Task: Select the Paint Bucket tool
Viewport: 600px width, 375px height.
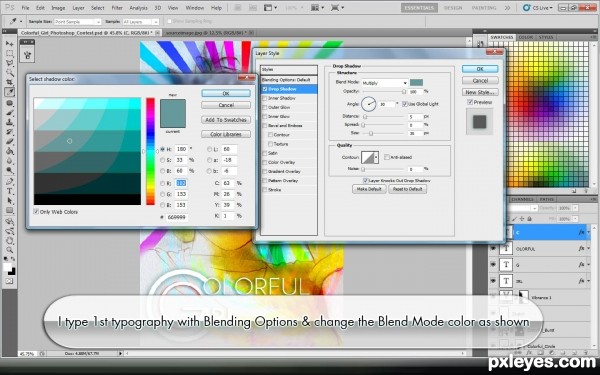Action: coord(9,151)
